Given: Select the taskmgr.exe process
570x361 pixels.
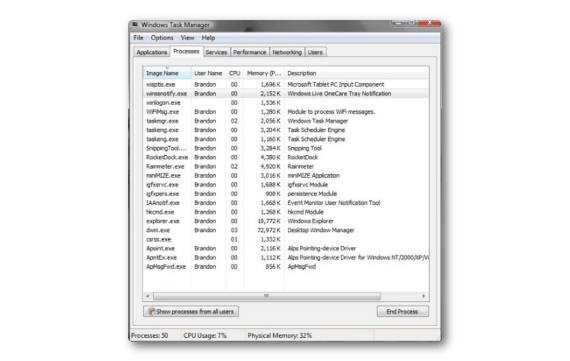Looking at the screenshot, I should [x=286, y=121].
